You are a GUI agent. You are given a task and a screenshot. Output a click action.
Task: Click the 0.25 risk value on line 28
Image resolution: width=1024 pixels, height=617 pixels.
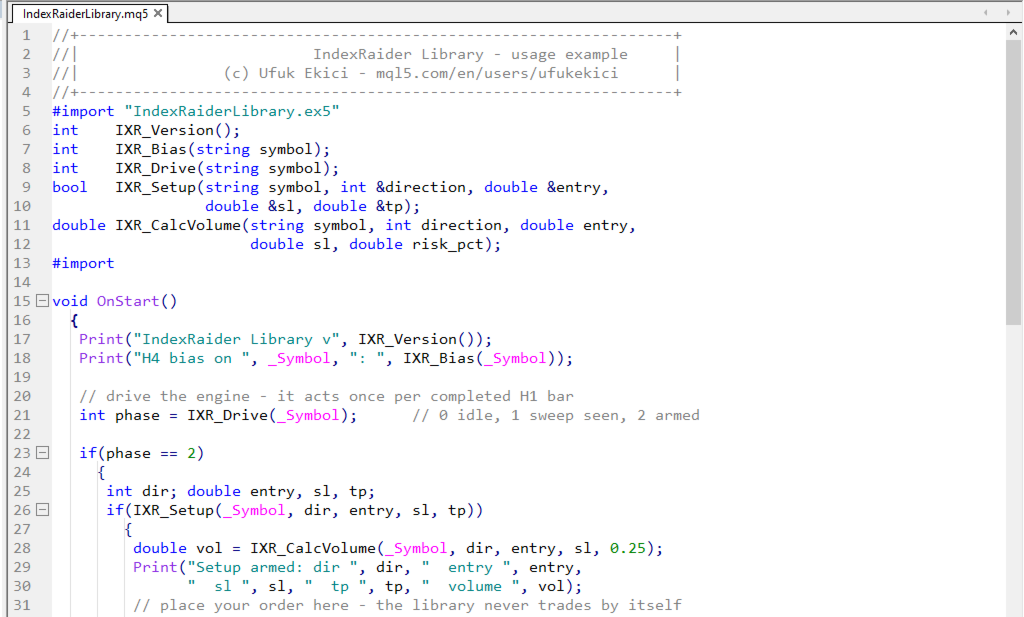628,548
